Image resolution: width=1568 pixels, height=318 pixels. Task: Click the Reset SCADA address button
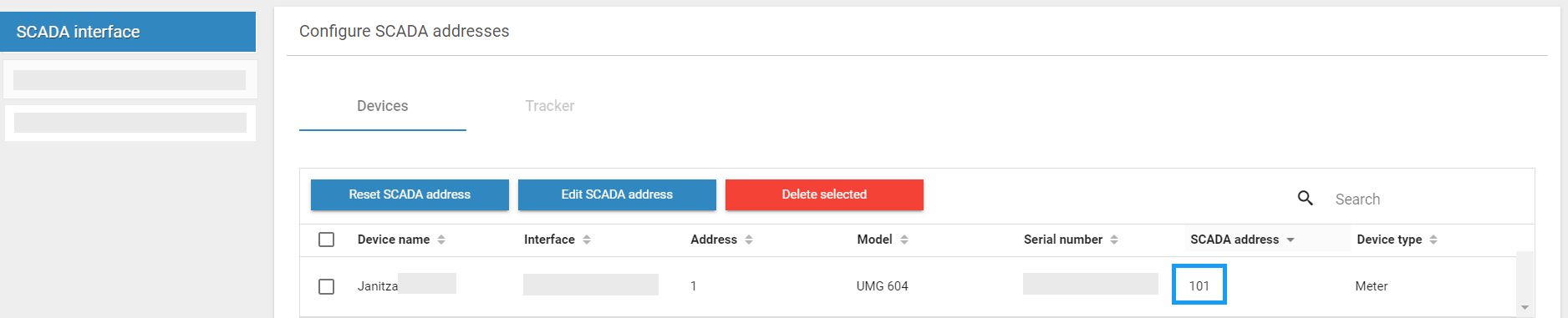click(410, 194)
